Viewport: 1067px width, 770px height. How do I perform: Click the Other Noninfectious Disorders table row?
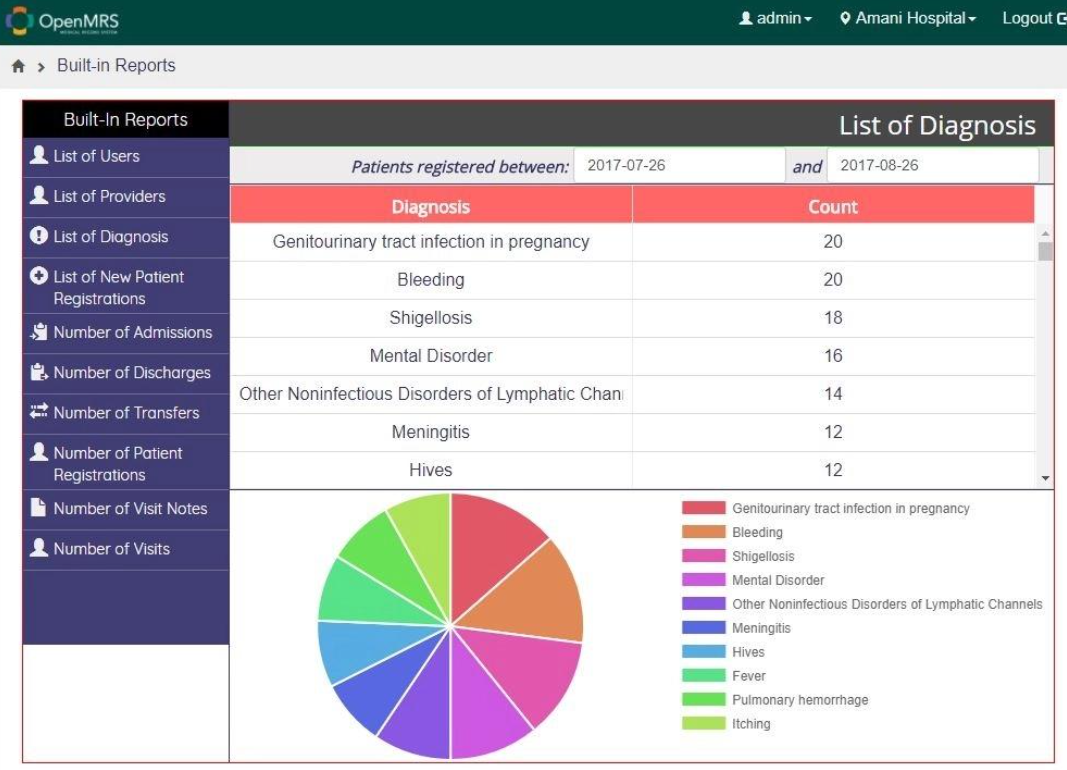point(632,395)
